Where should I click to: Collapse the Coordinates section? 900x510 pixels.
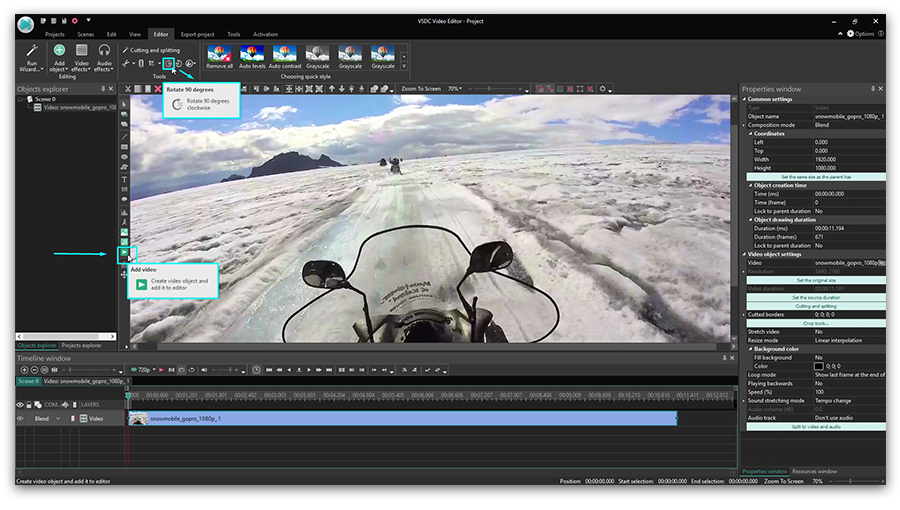751,134
